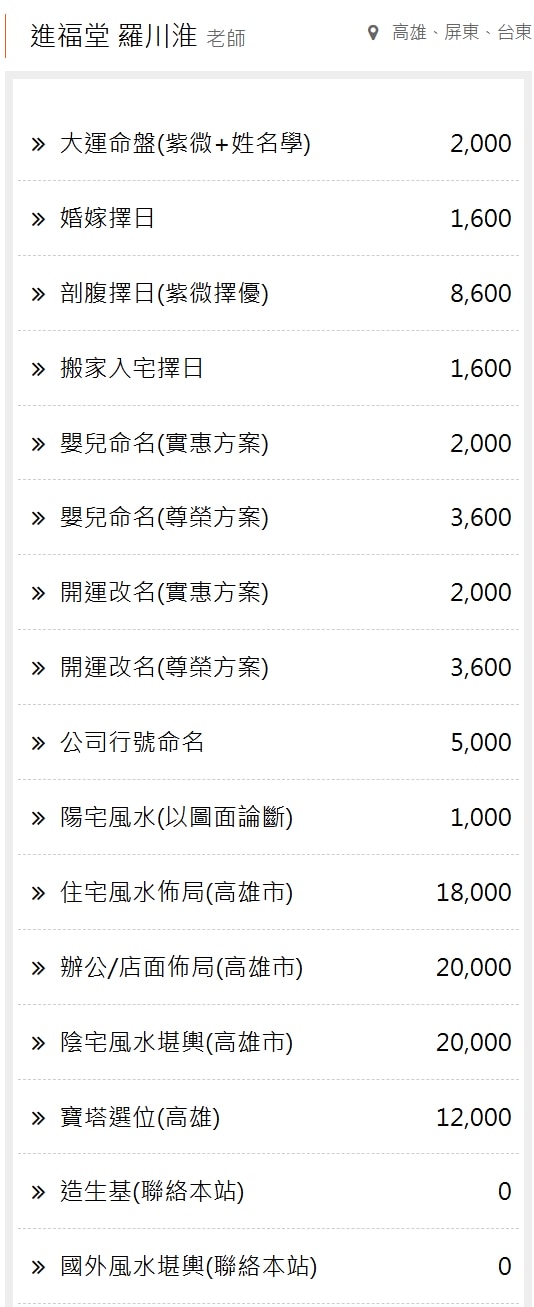Click the arrow icon beside 造生基(聯絡本站)
This screenshot has width=534, height=1307.
[38, 1192]
